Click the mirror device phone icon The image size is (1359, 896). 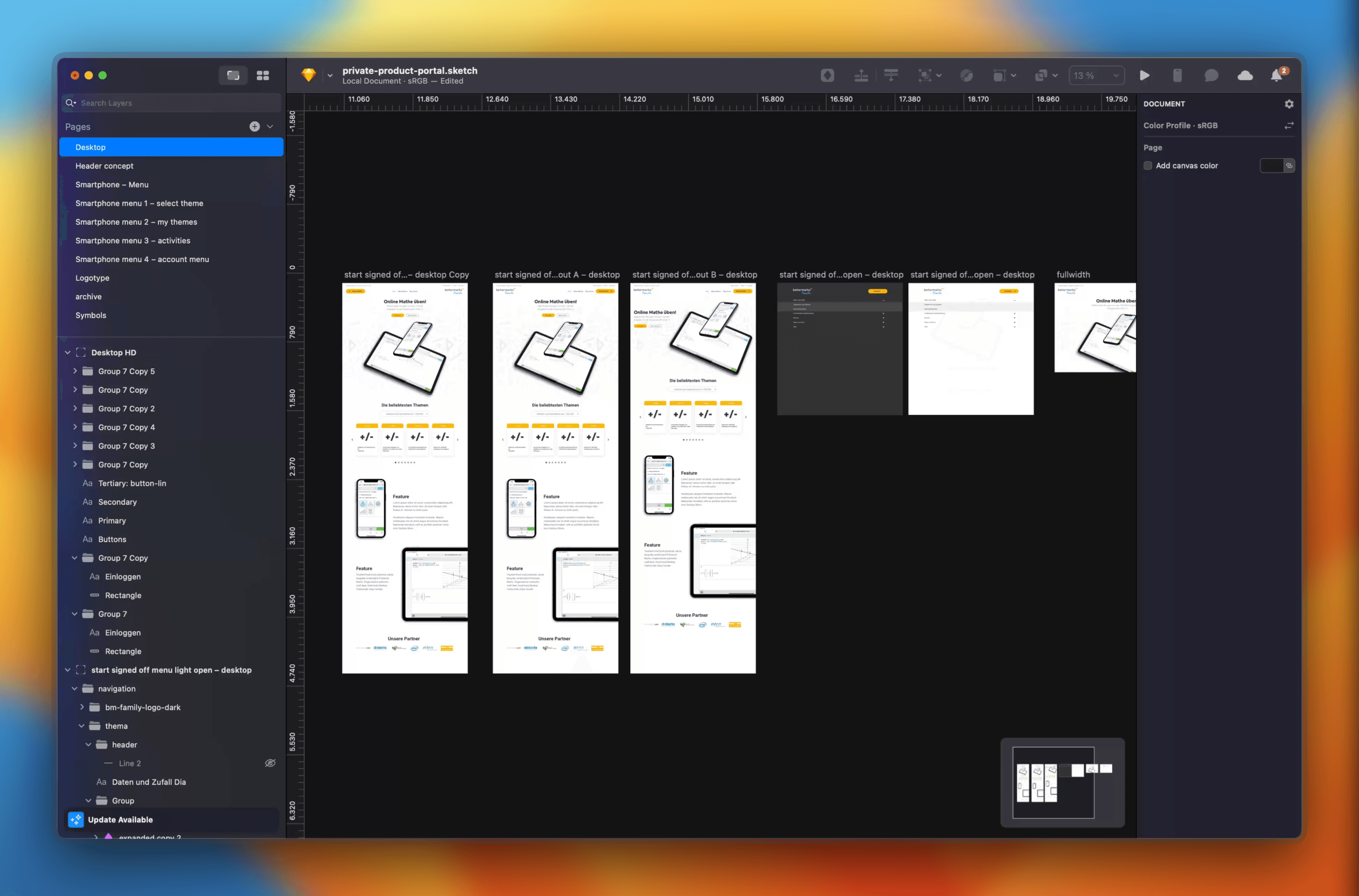pos(1177,75)
